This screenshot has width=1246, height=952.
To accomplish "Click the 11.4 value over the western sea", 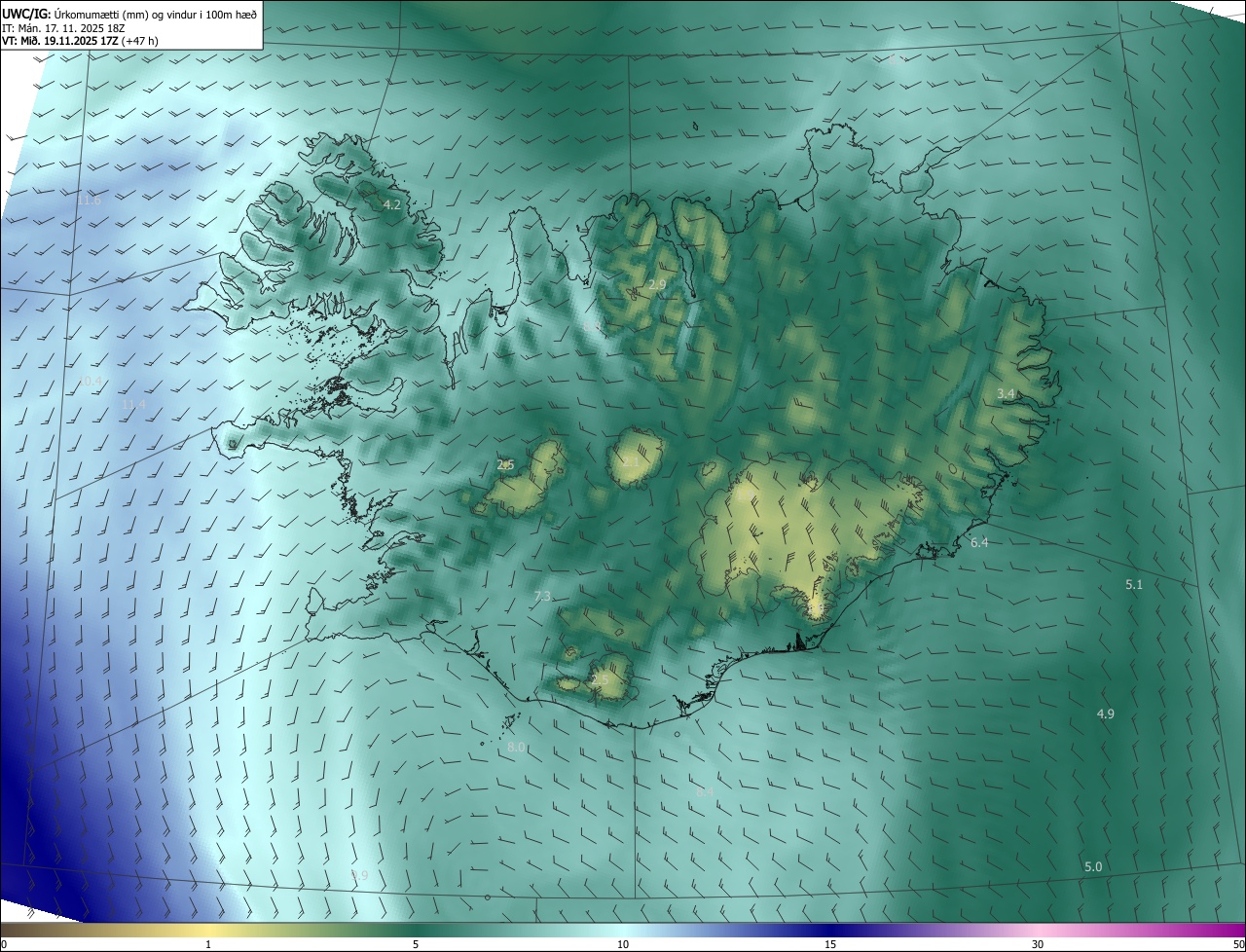I will [133, 404].
